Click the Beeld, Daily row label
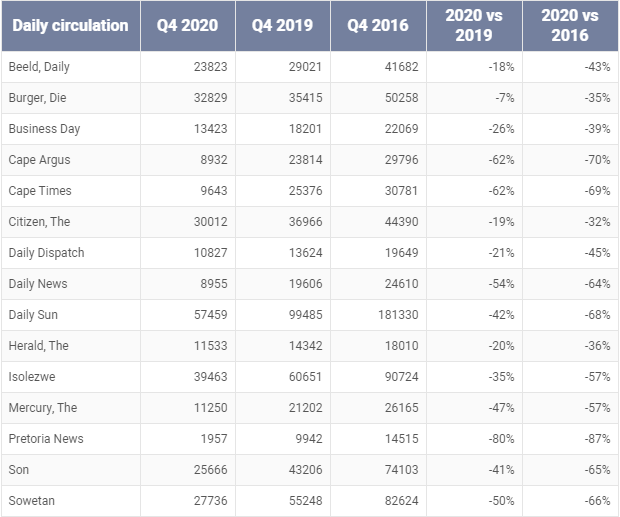Viewport: 620px width, 517px height. coord(39,67)
